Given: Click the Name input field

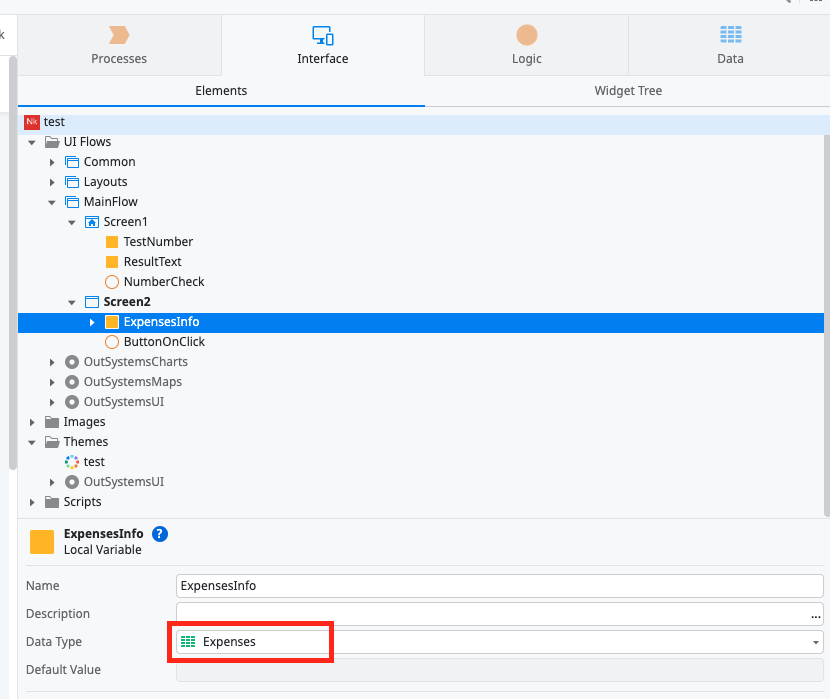Looking at the screenshot, I should point(499,586).
